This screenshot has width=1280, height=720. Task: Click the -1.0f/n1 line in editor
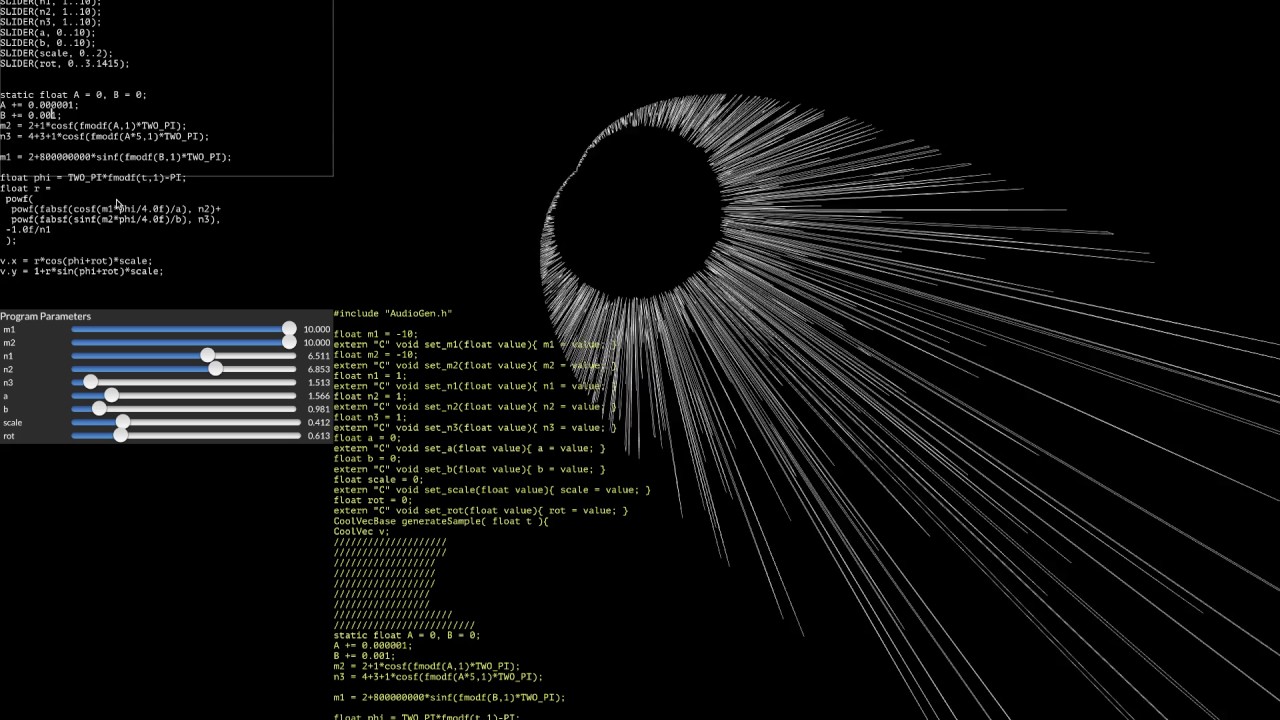coord(28,229)
